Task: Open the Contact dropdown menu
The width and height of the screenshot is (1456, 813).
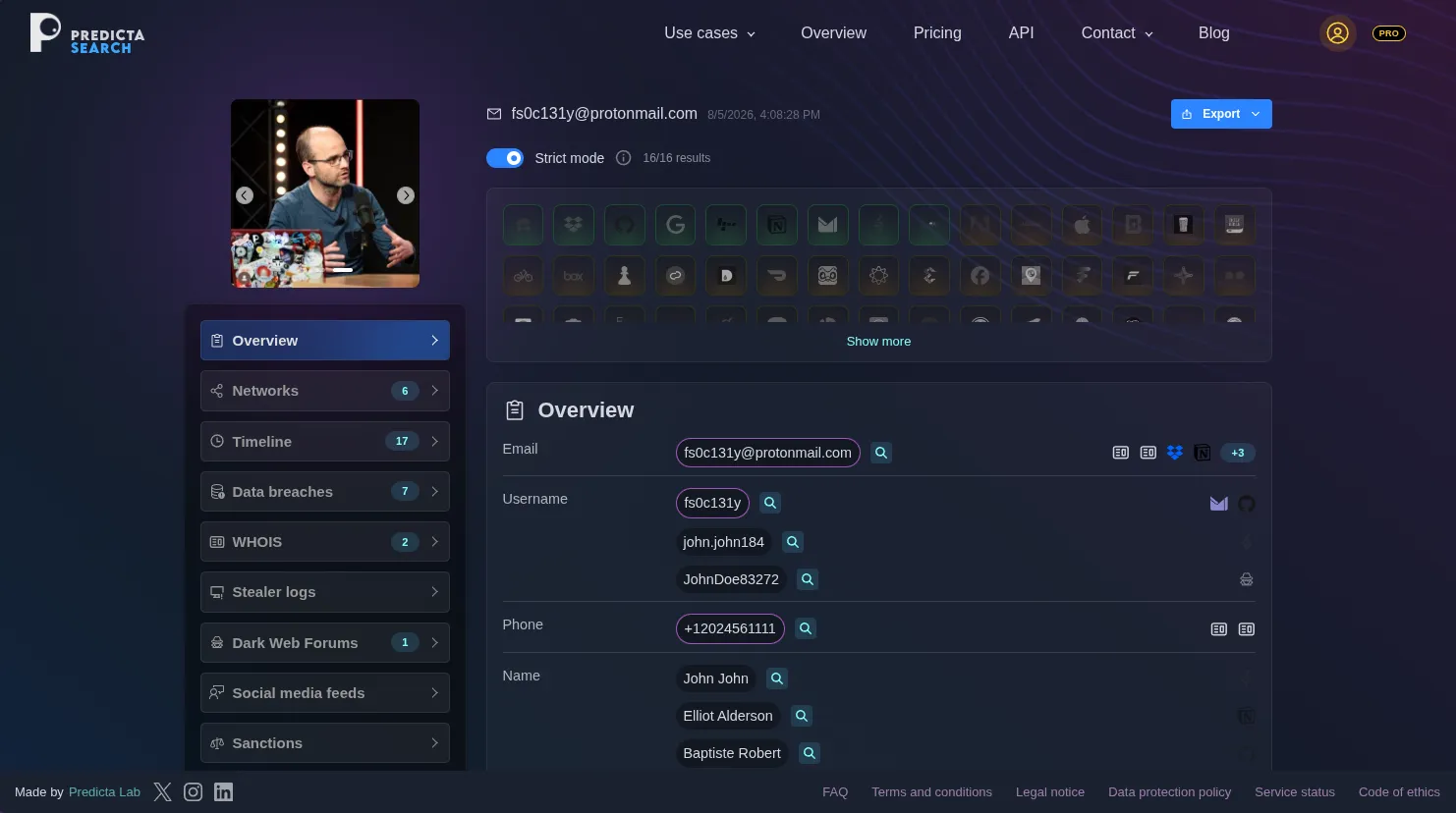Action: pyautogui.click(x=1117, y=33)
